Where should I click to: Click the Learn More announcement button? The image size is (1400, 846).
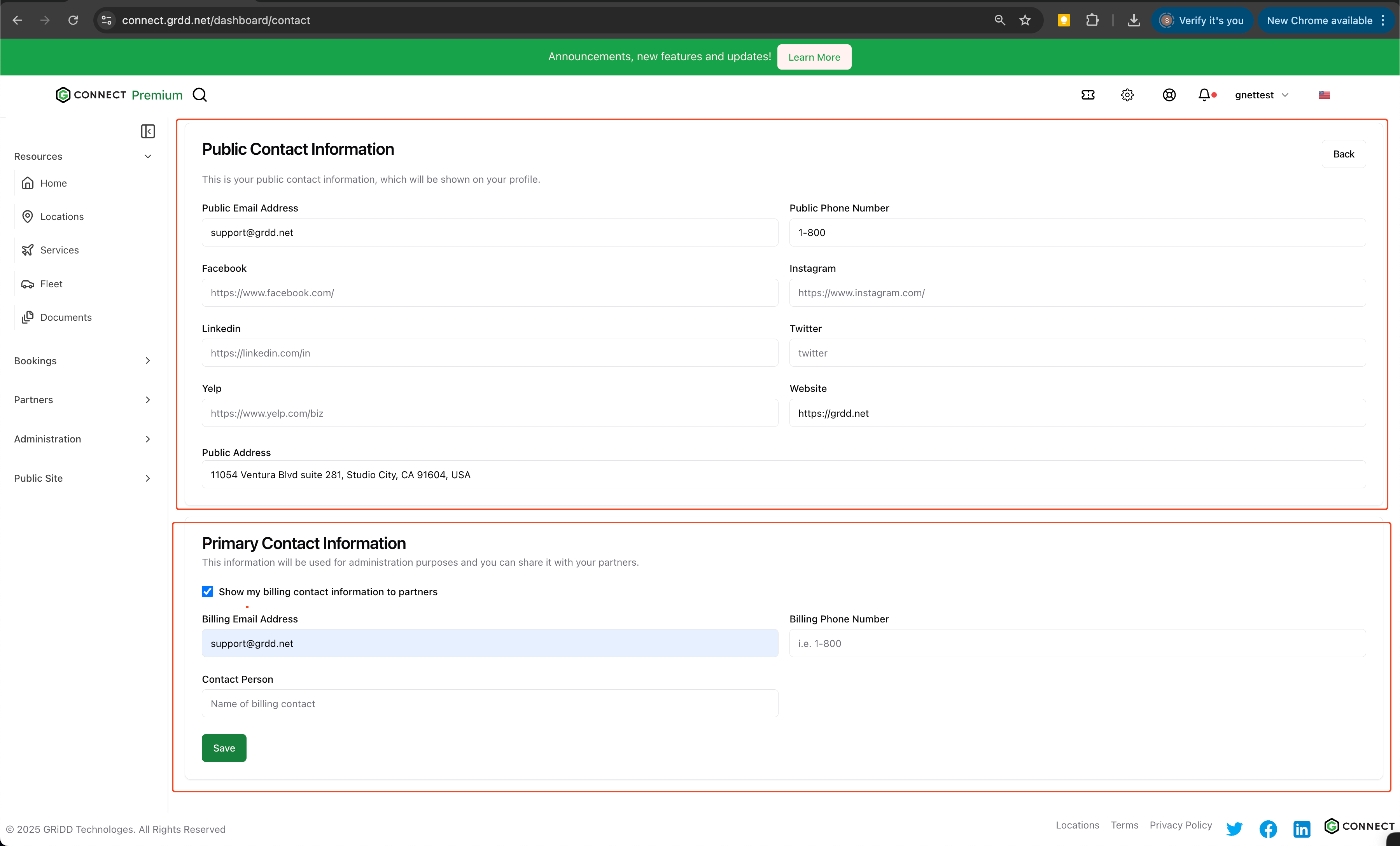[814, 57]
